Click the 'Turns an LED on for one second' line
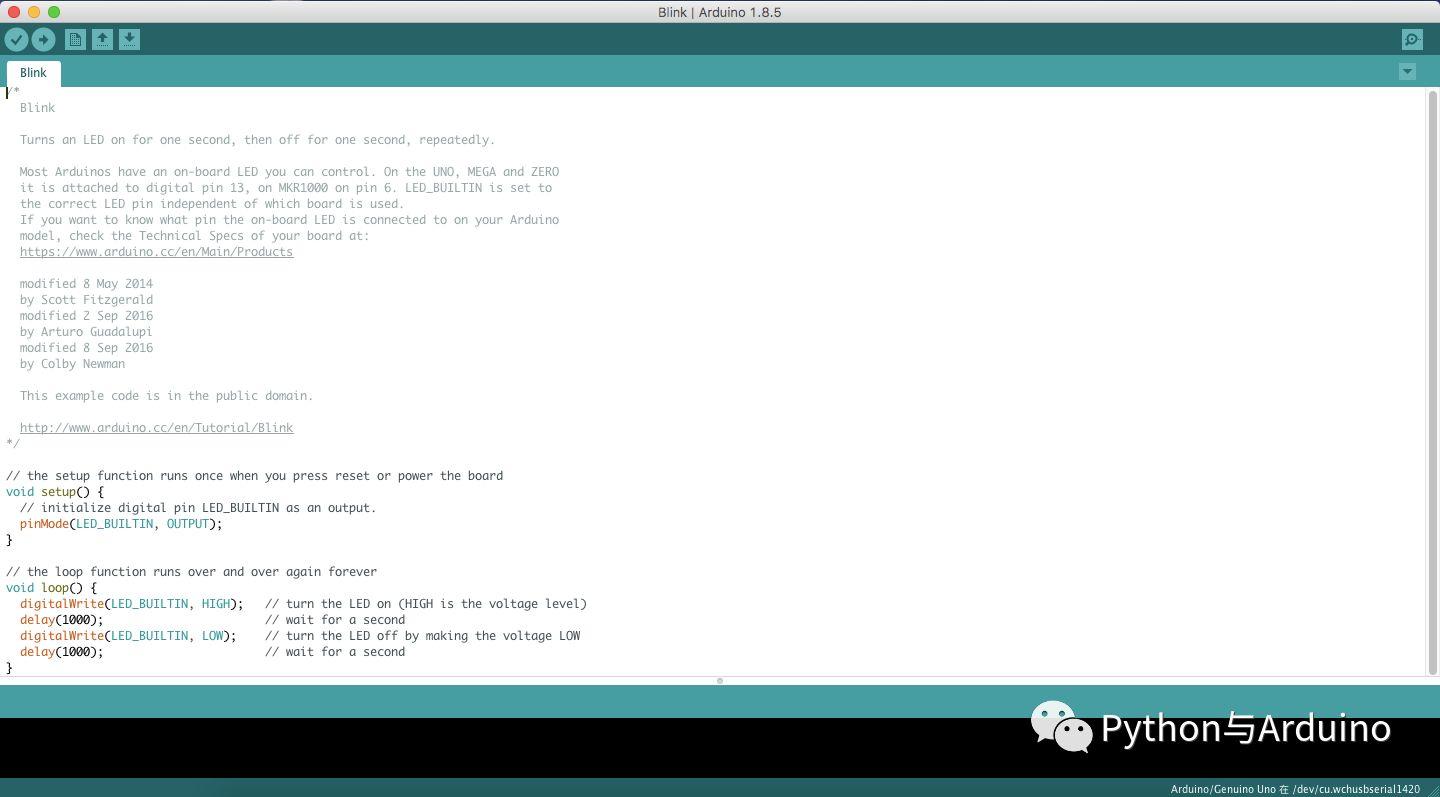 (257, 140)
